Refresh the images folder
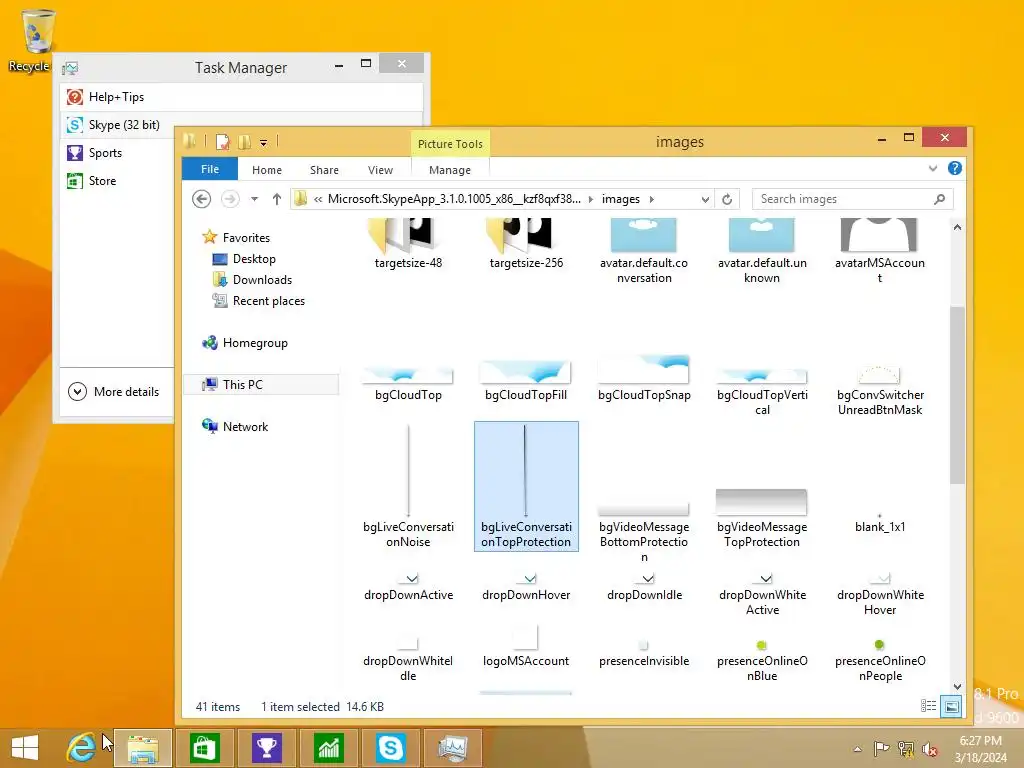Image resolution: width=1024 pixels, height=768 pixels. [x=727, y=199]
